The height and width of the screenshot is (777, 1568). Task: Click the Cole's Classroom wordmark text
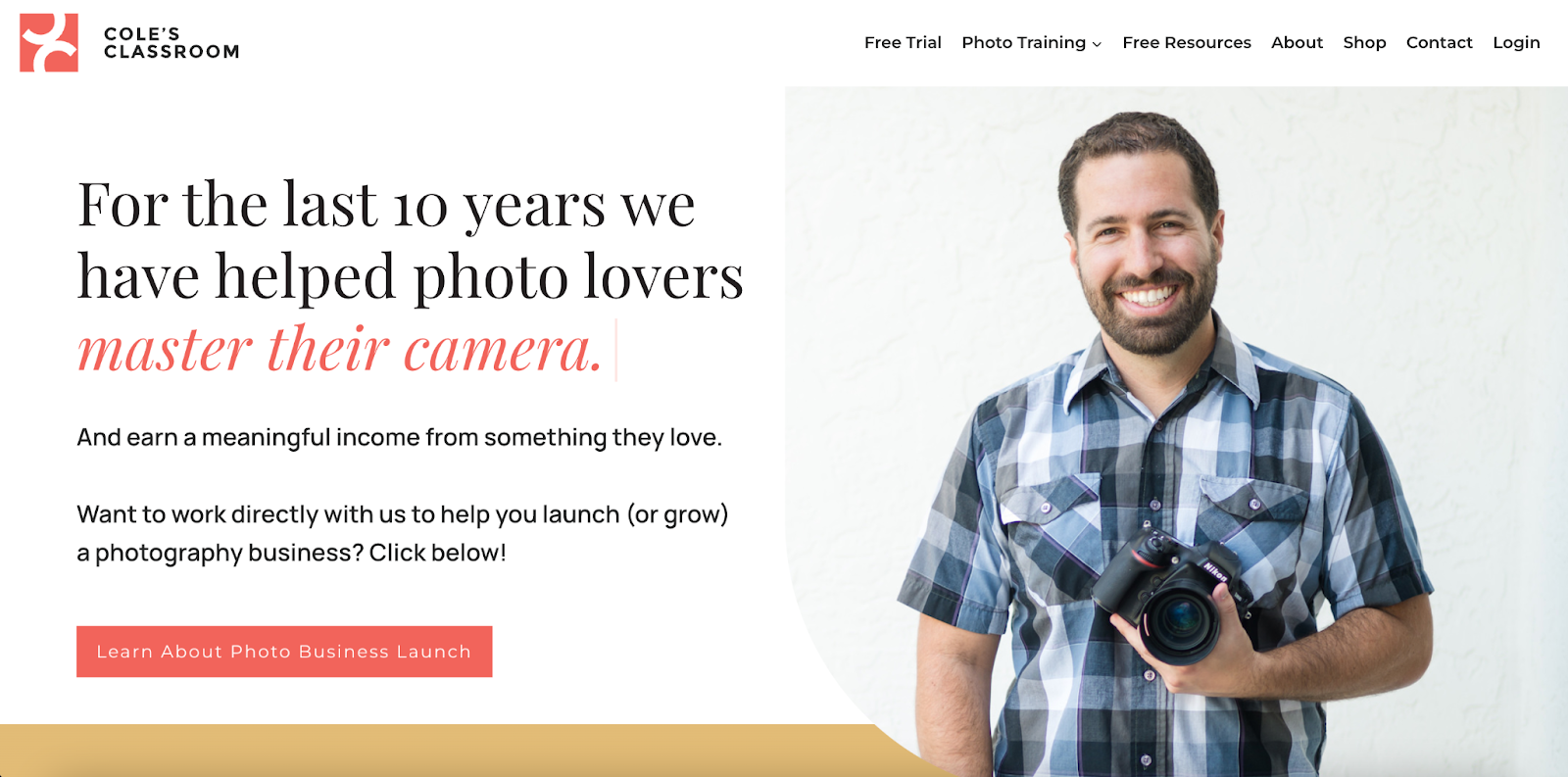[171, 43]
